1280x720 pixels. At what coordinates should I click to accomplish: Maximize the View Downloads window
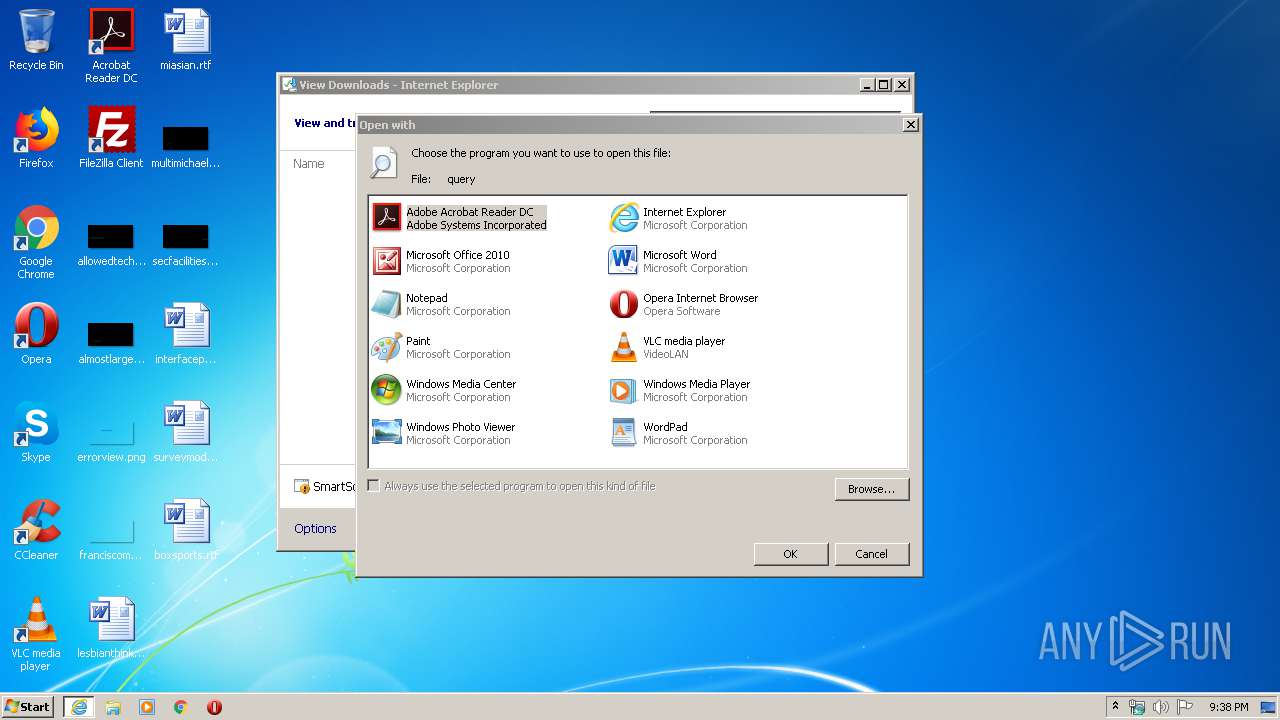click(884, 85)
